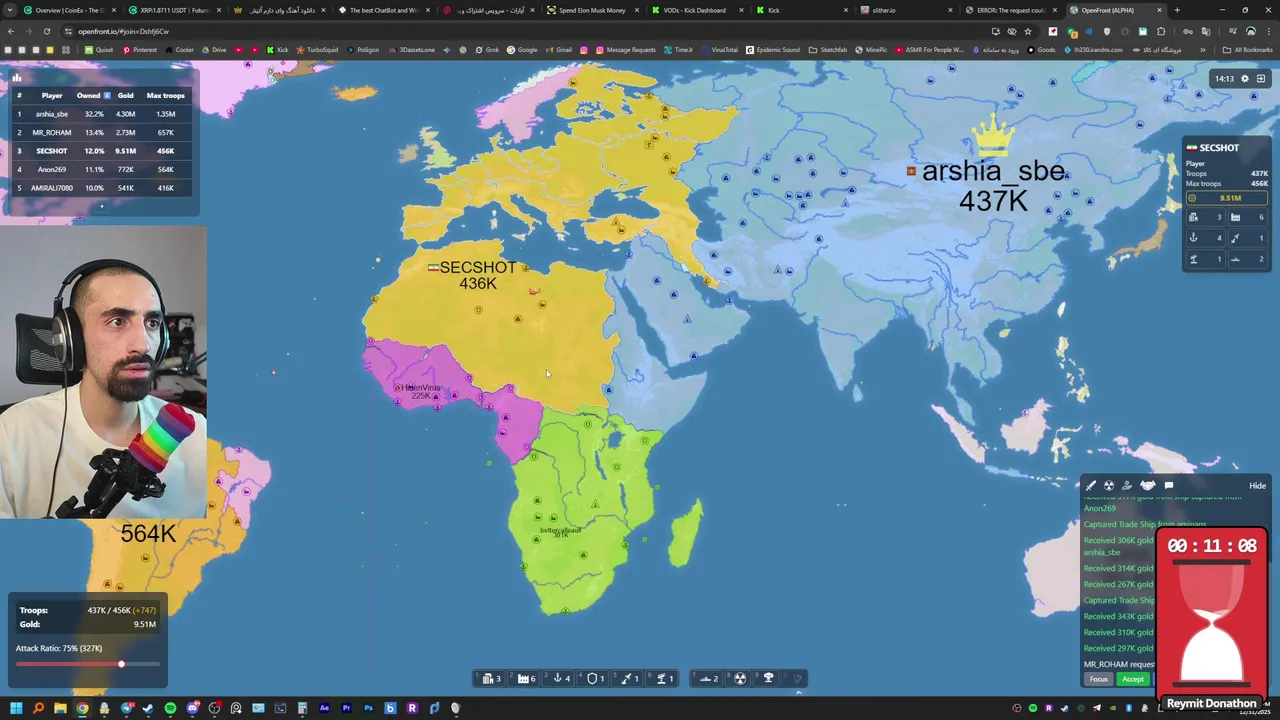Click the Player column header

pos(52,96)
